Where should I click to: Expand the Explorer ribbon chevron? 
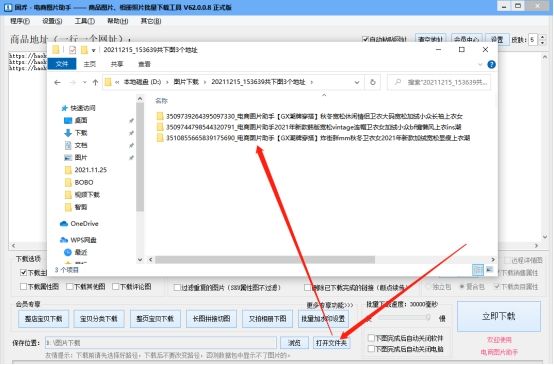point(480,64)
